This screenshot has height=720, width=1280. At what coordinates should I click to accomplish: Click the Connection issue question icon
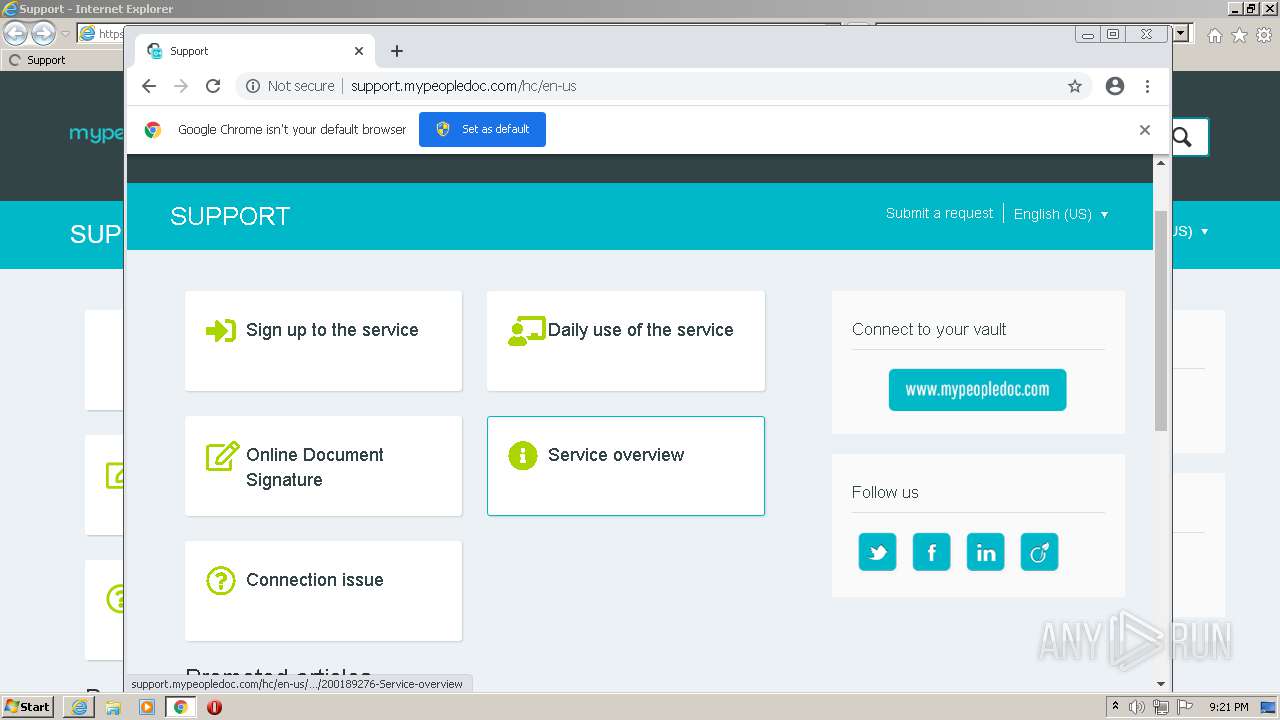pos(220,580)
